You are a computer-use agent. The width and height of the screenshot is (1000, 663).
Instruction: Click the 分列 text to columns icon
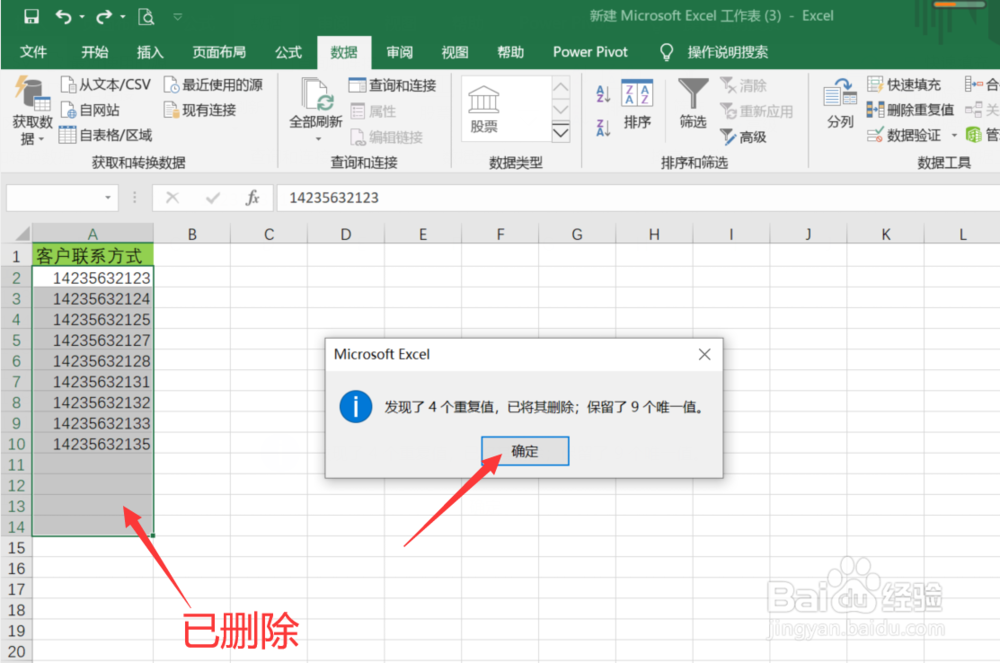[840, 104]
